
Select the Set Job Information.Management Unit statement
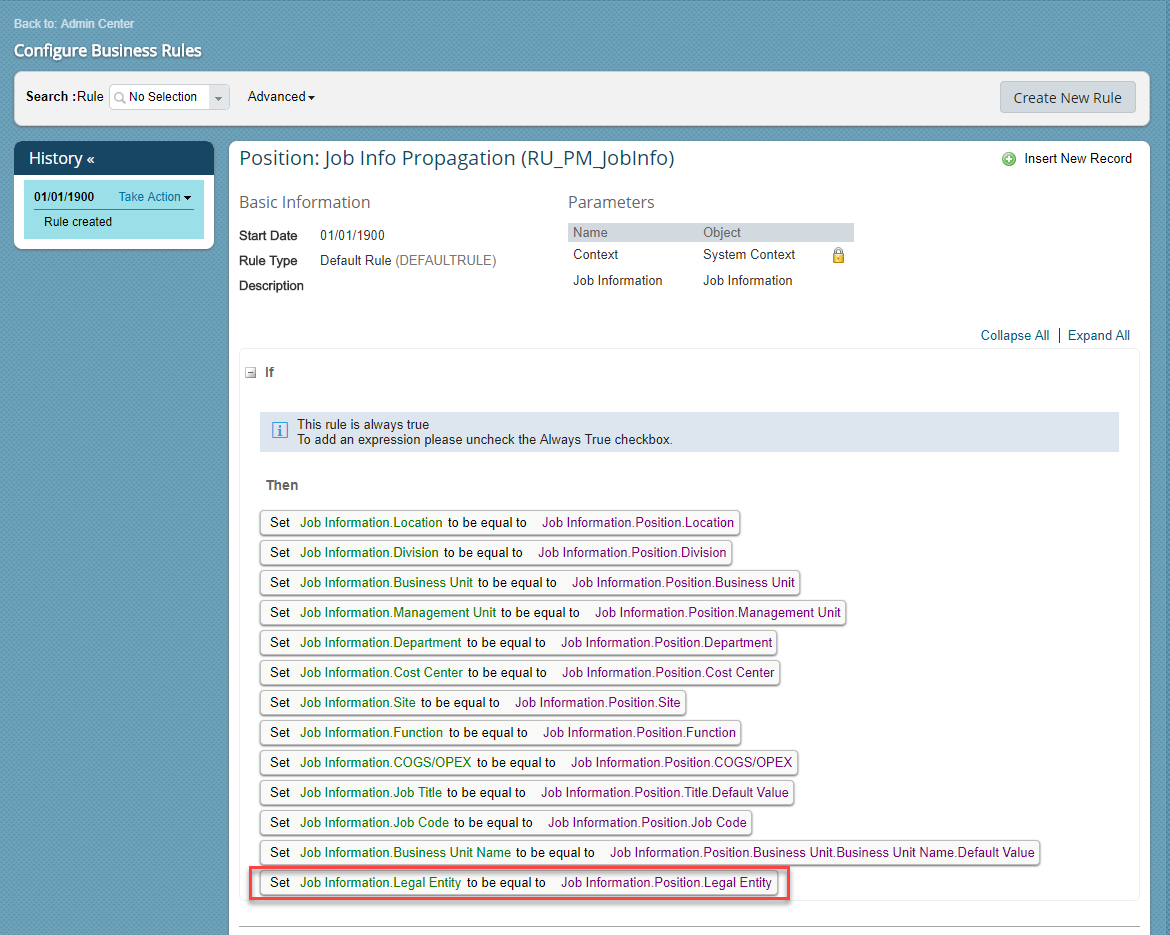pyautogui.click(x=553, y=613)
